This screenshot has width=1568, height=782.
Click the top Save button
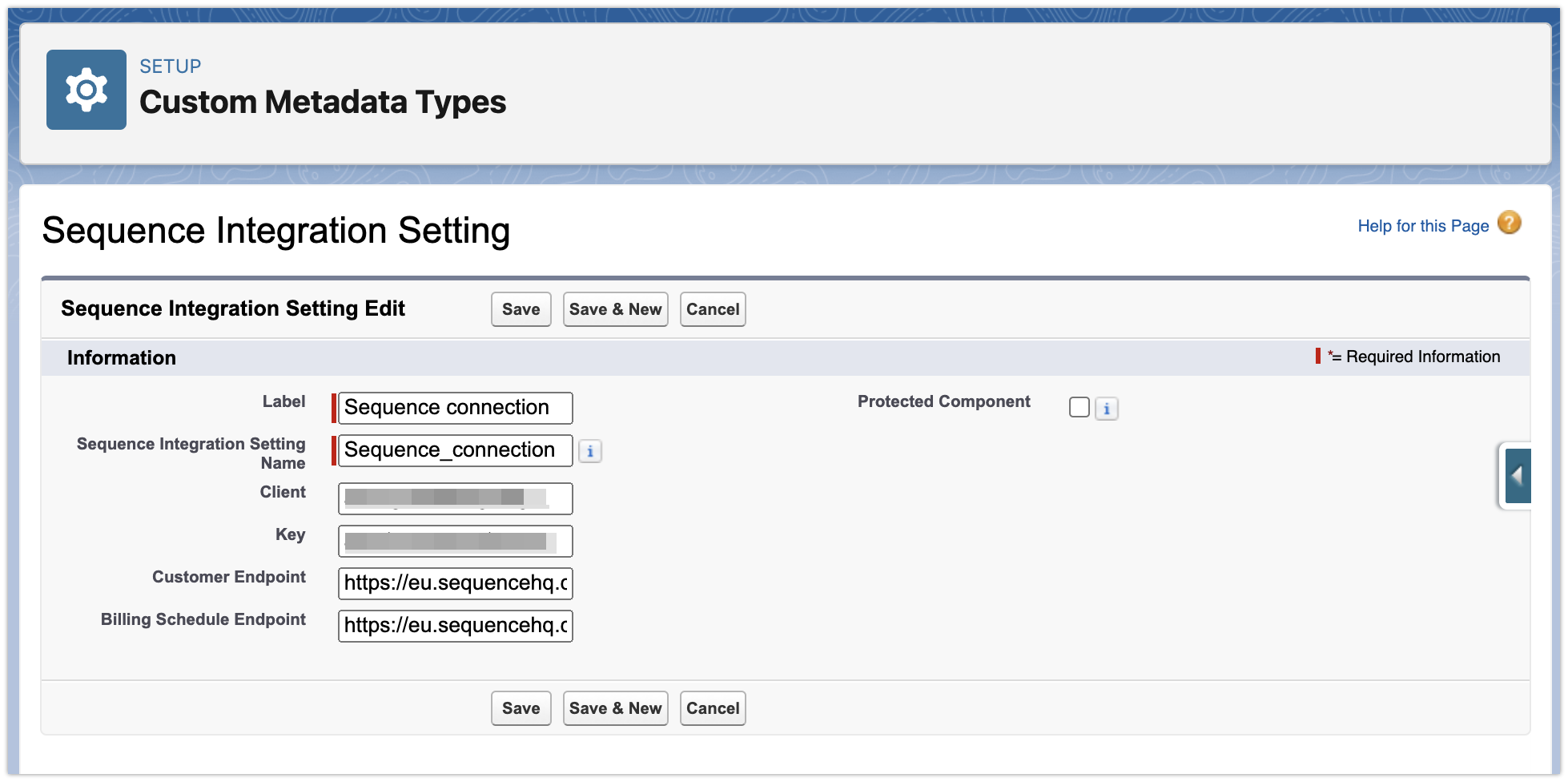(521, 309)
